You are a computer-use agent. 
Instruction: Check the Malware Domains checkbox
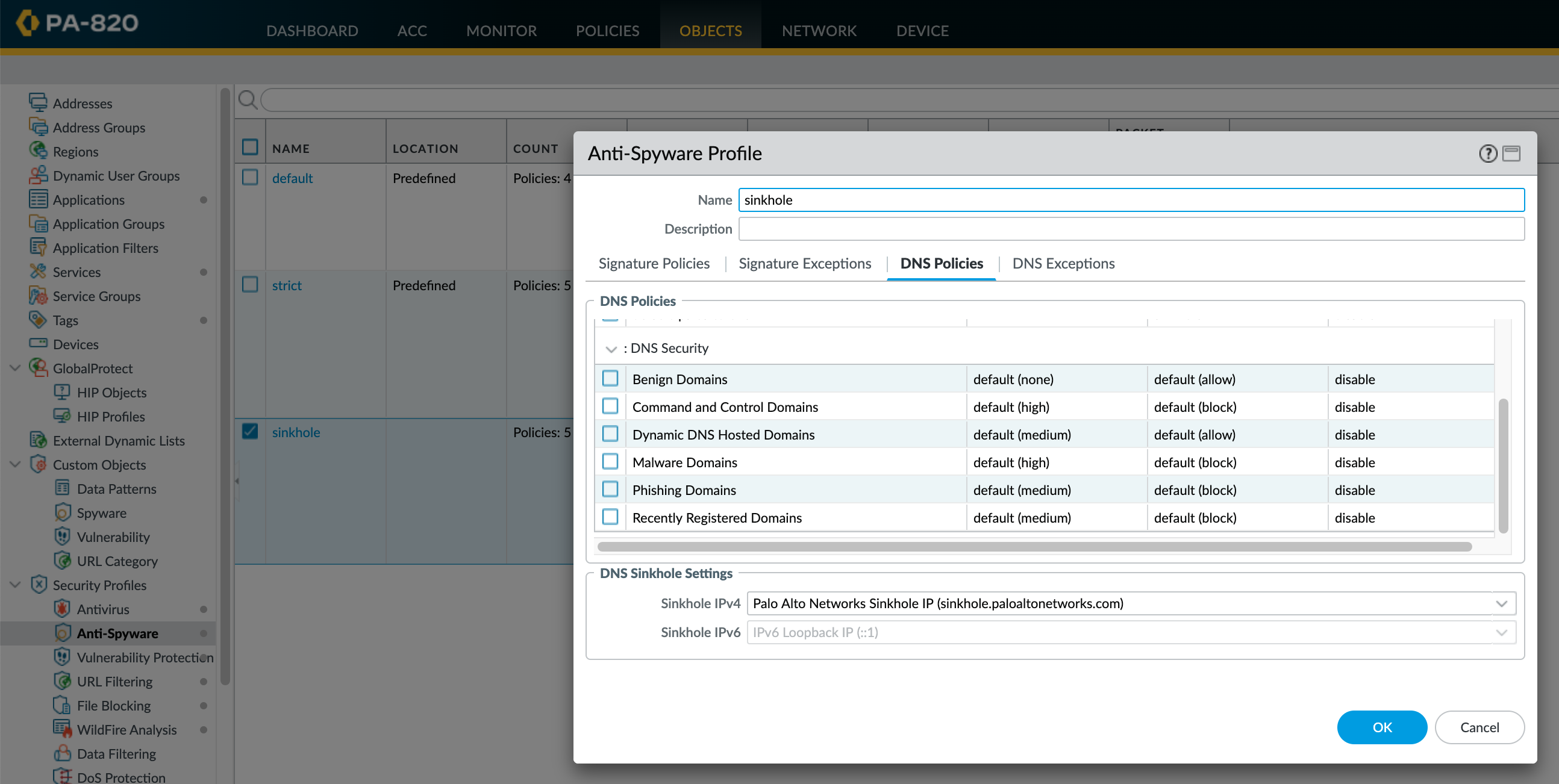coord(610,461)
